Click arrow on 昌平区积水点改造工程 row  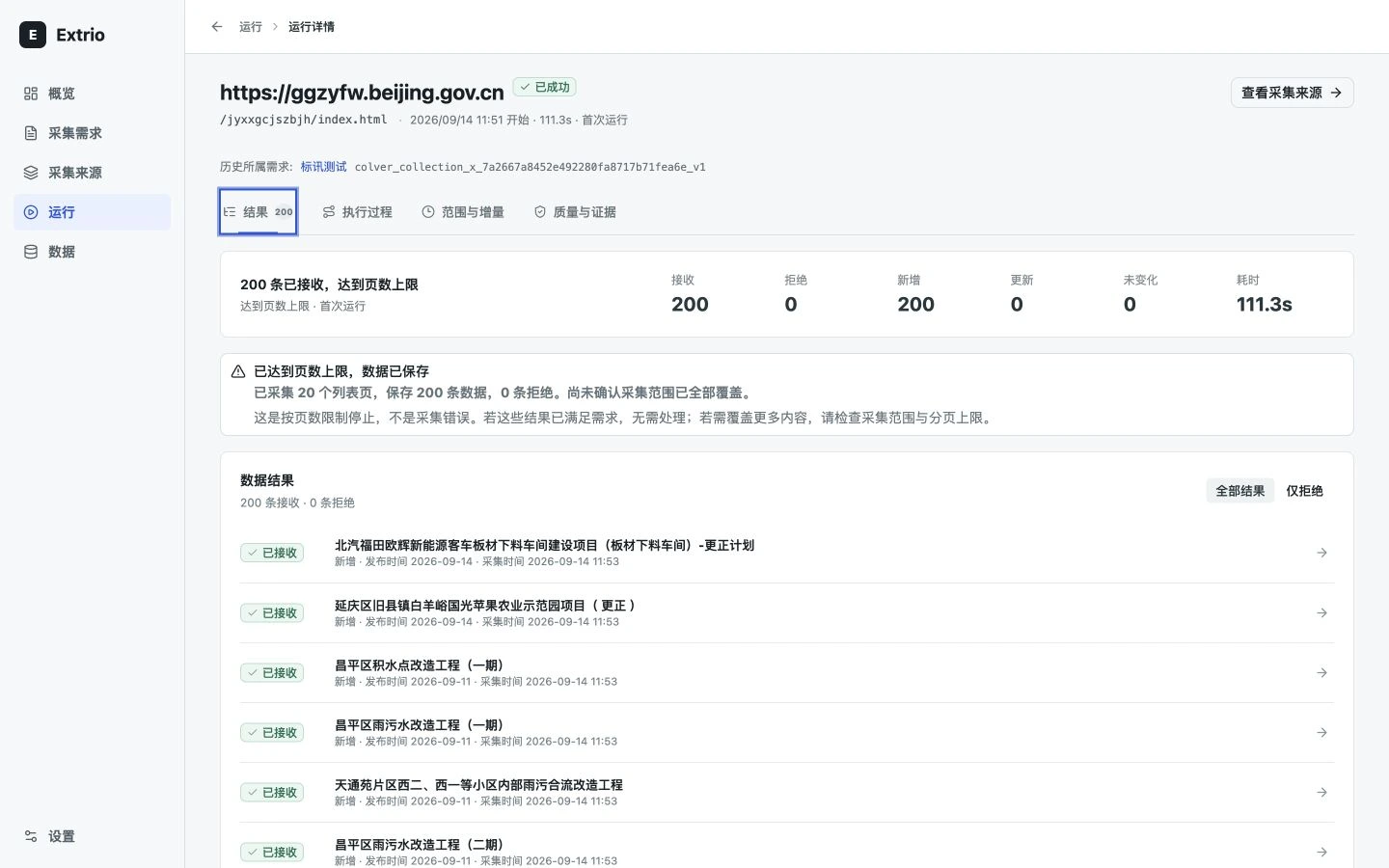(x=1322, y=673)
